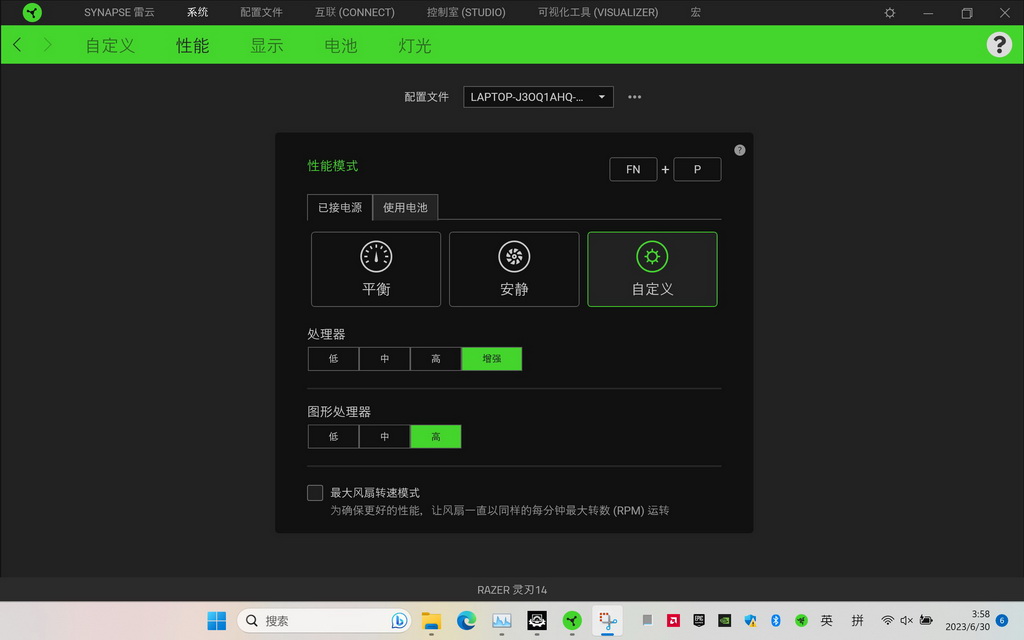Click the small help icon in performance panel
This screenshot has width=1024, height=640.
coord(739,150)
